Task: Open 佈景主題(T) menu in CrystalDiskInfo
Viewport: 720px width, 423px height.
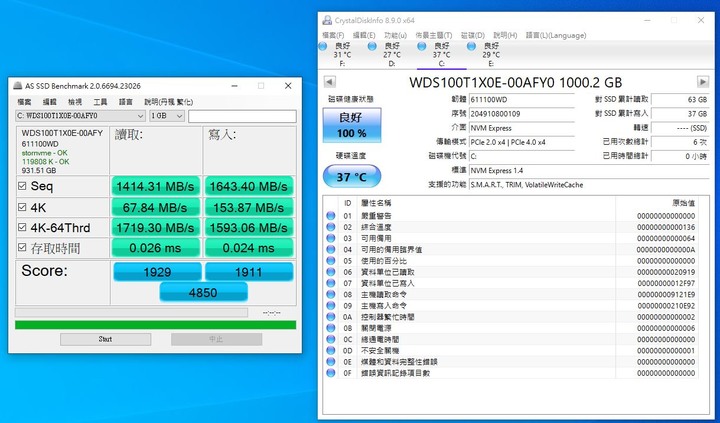Action: point(433,35)
